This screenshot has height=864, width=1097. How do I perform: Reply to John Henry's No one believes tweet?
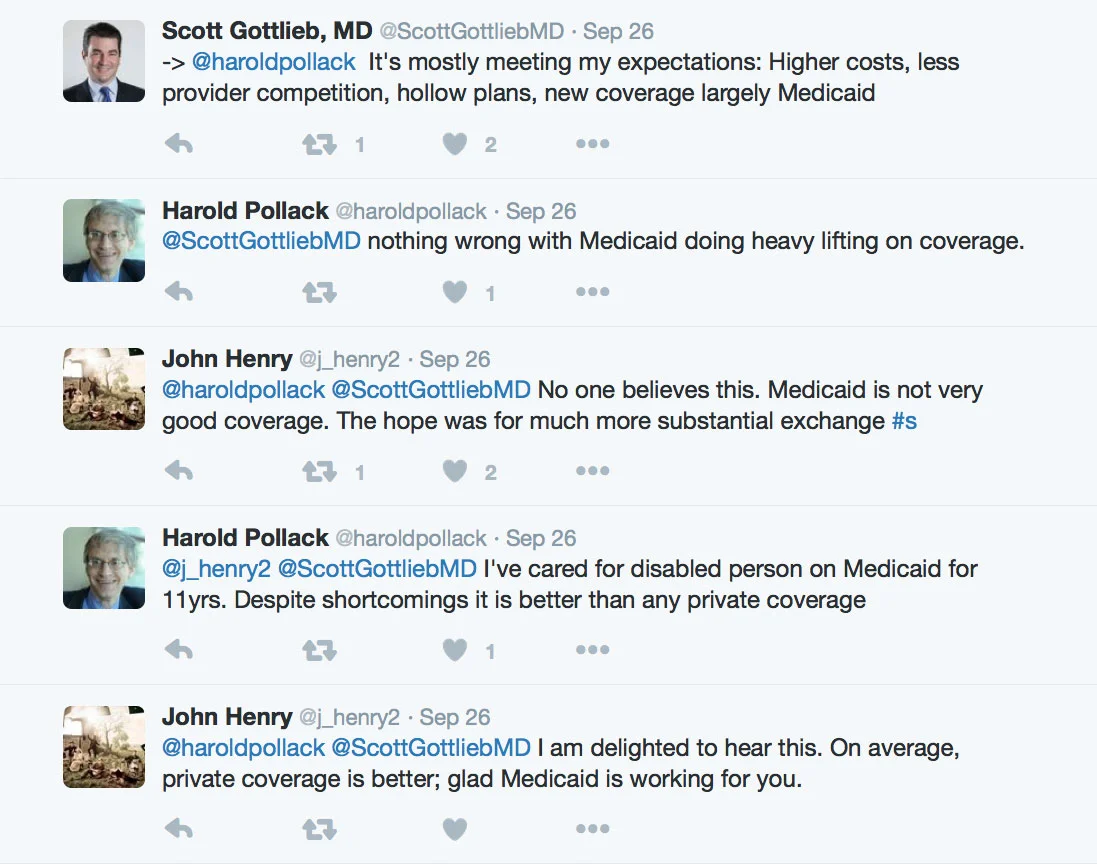(178, 471)
